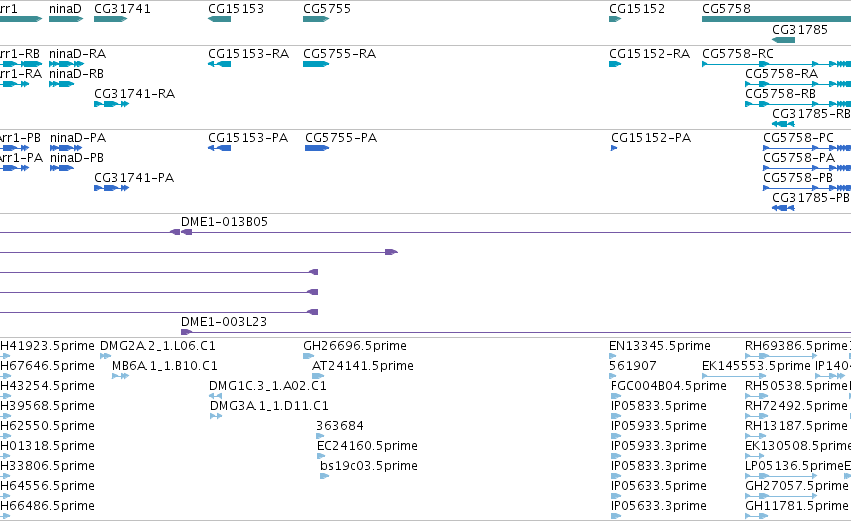This screenshot has width=851, height=521.
Task: Click the IP05933.5prime EST label
Action: point(659,426)
